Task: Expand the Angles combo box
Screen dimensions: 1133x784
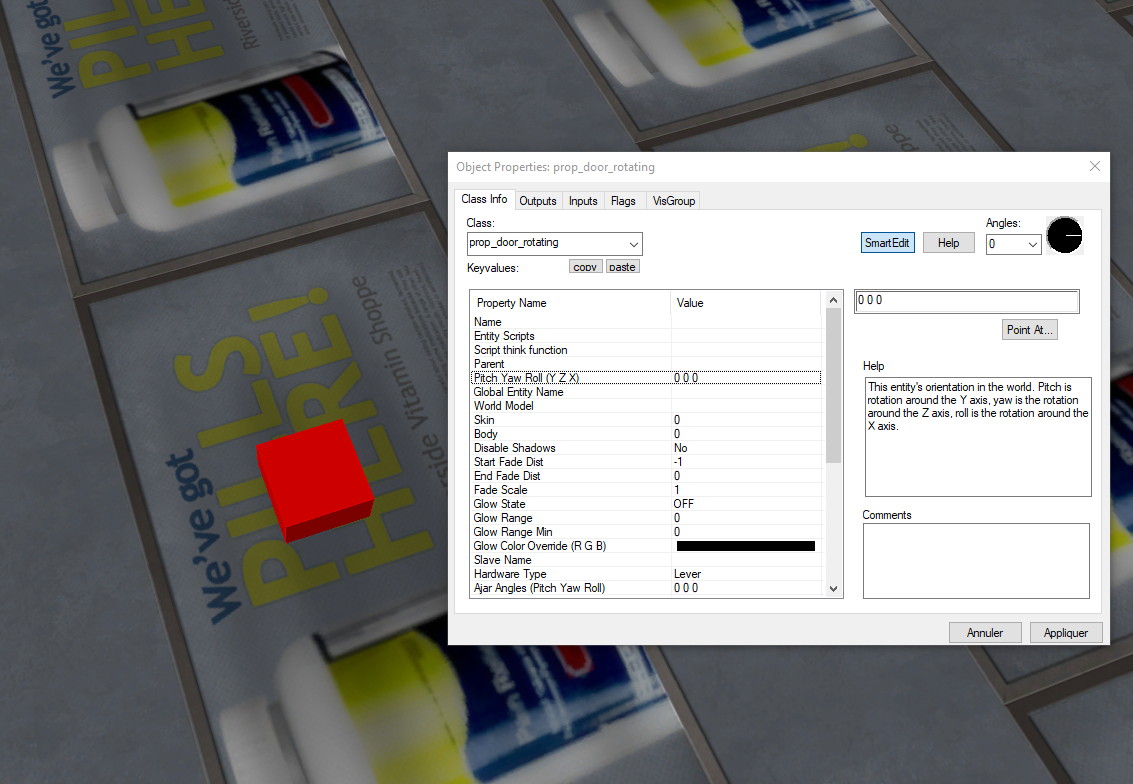Action: [x=1032, y=244]
